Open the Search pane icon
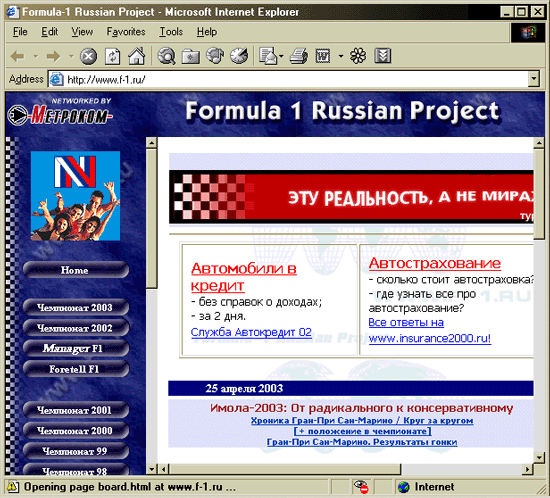This screenshot has width=550, height=498. click(x=166, y=56)
